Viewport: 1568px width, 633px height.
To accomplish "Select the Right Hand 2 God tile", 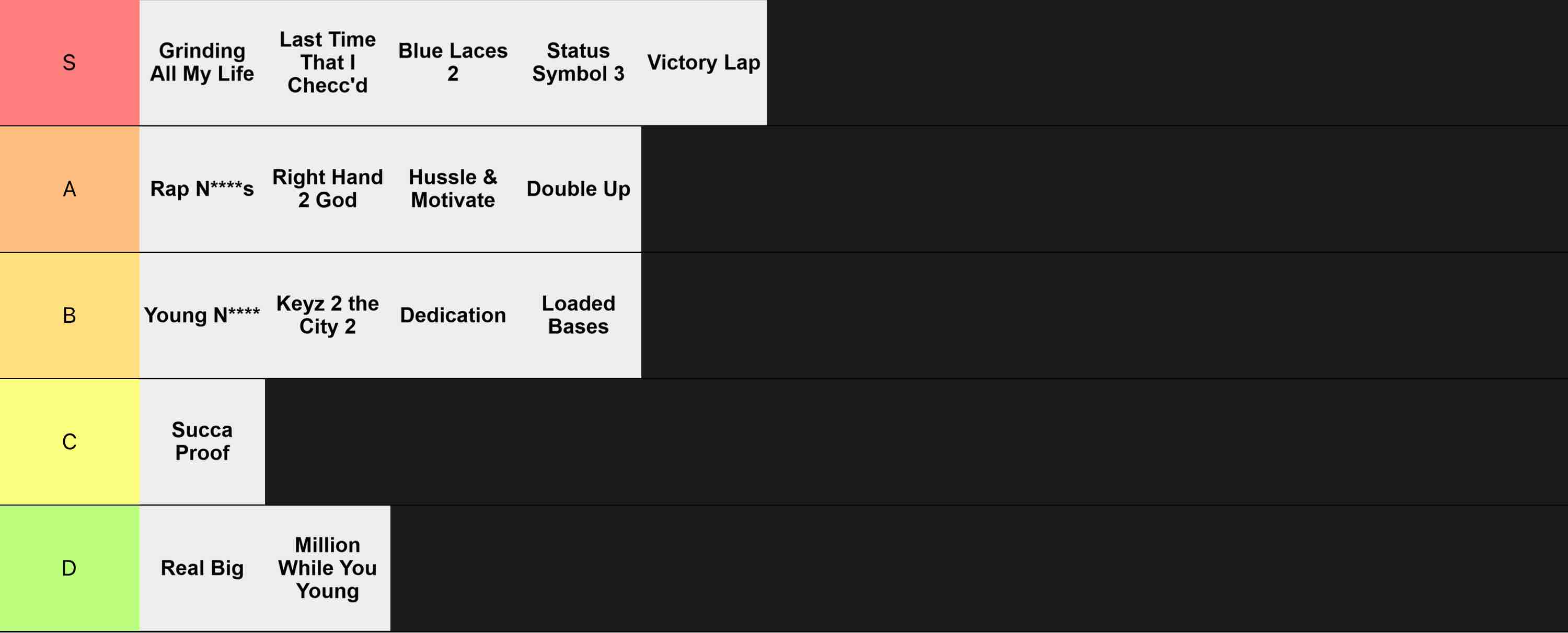I will [328, 189].
